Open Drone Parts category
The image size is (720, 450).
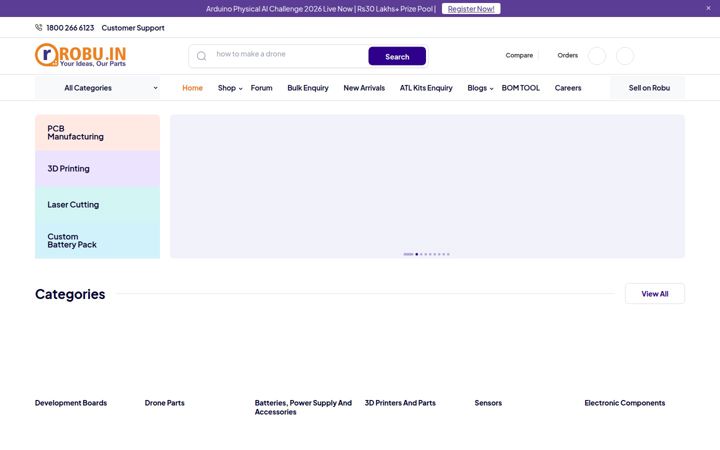pyautogui.click(x=164, y=403)
